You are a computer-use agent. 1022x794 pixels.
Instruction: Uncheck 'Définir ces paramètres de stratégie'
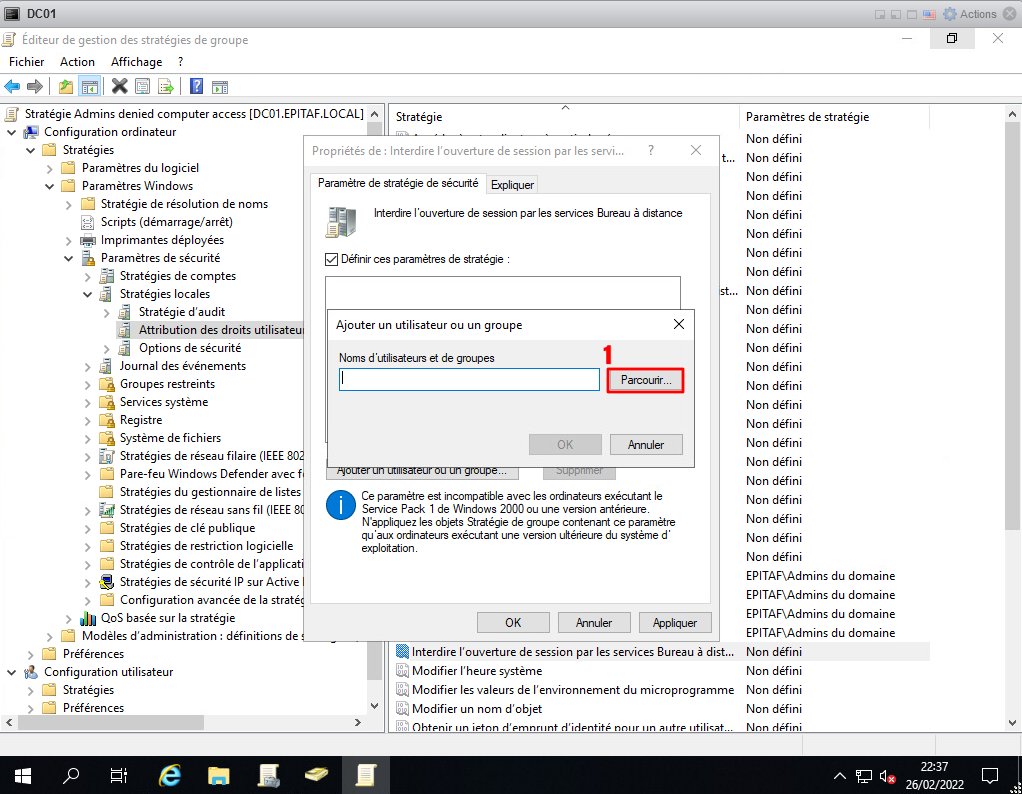click(332, 259)
